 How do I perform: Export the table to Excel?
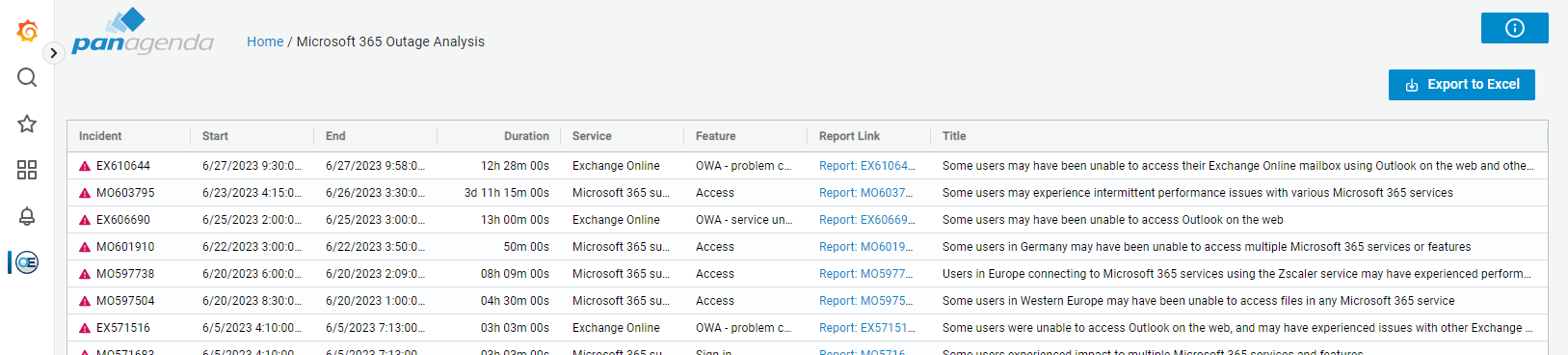[1461, 85]
